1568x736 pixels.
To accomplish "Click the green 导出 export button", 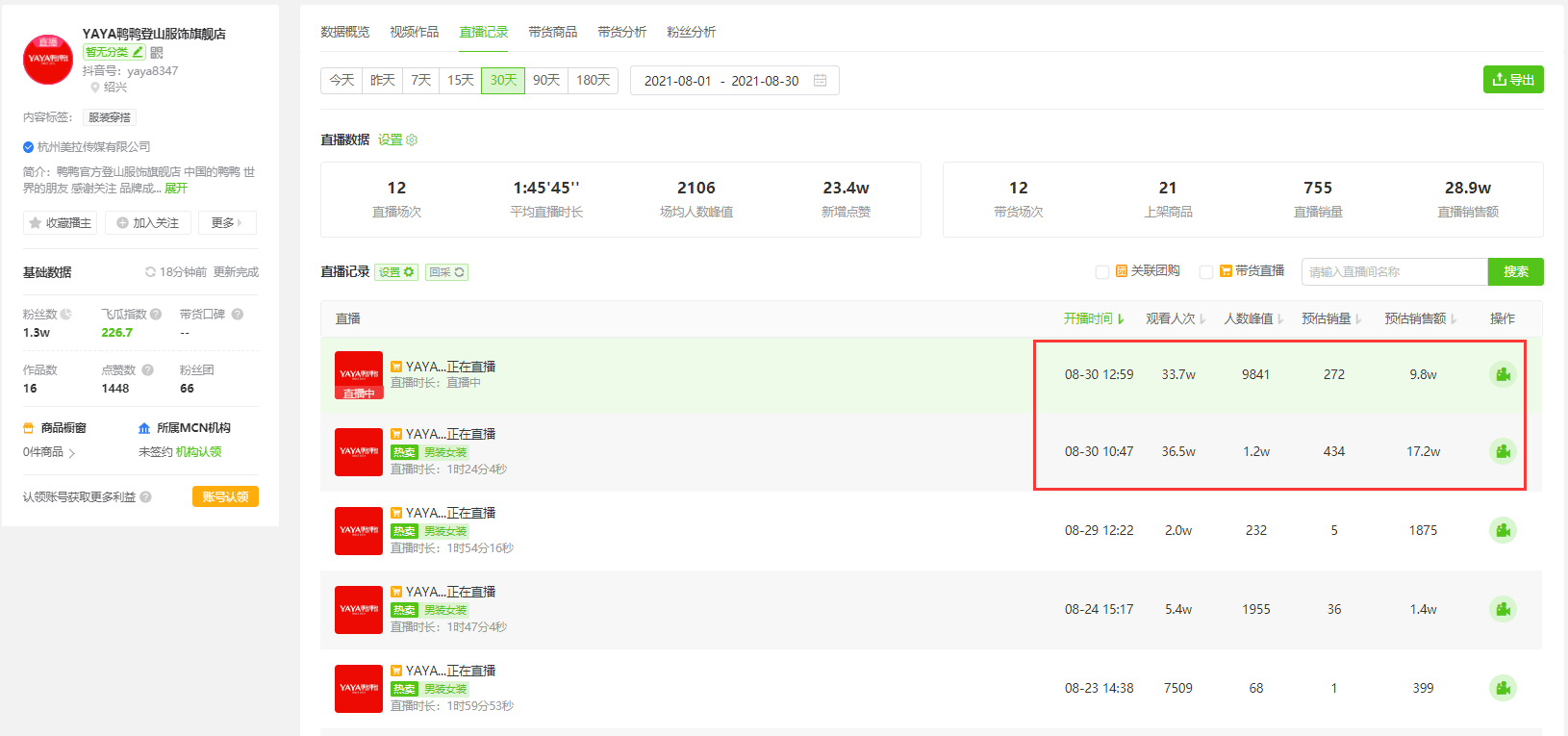I will pos(1513,80).
